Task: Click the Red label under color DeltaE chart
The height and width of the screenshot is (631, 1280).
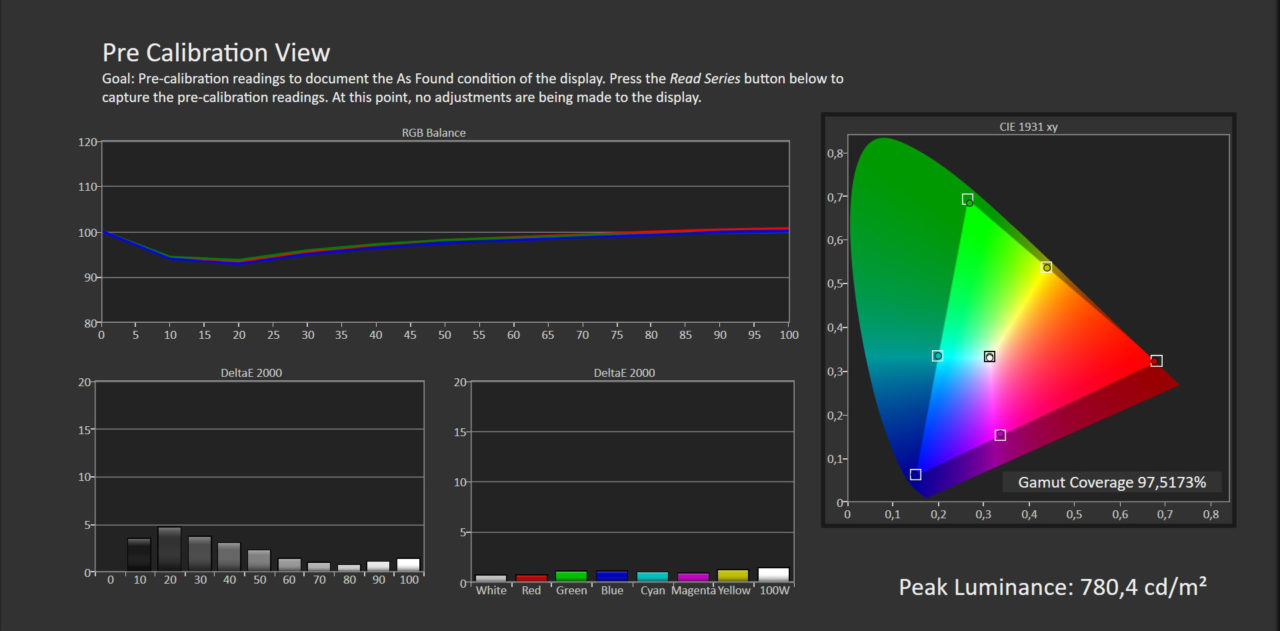Action: click(x=531, y=591)
